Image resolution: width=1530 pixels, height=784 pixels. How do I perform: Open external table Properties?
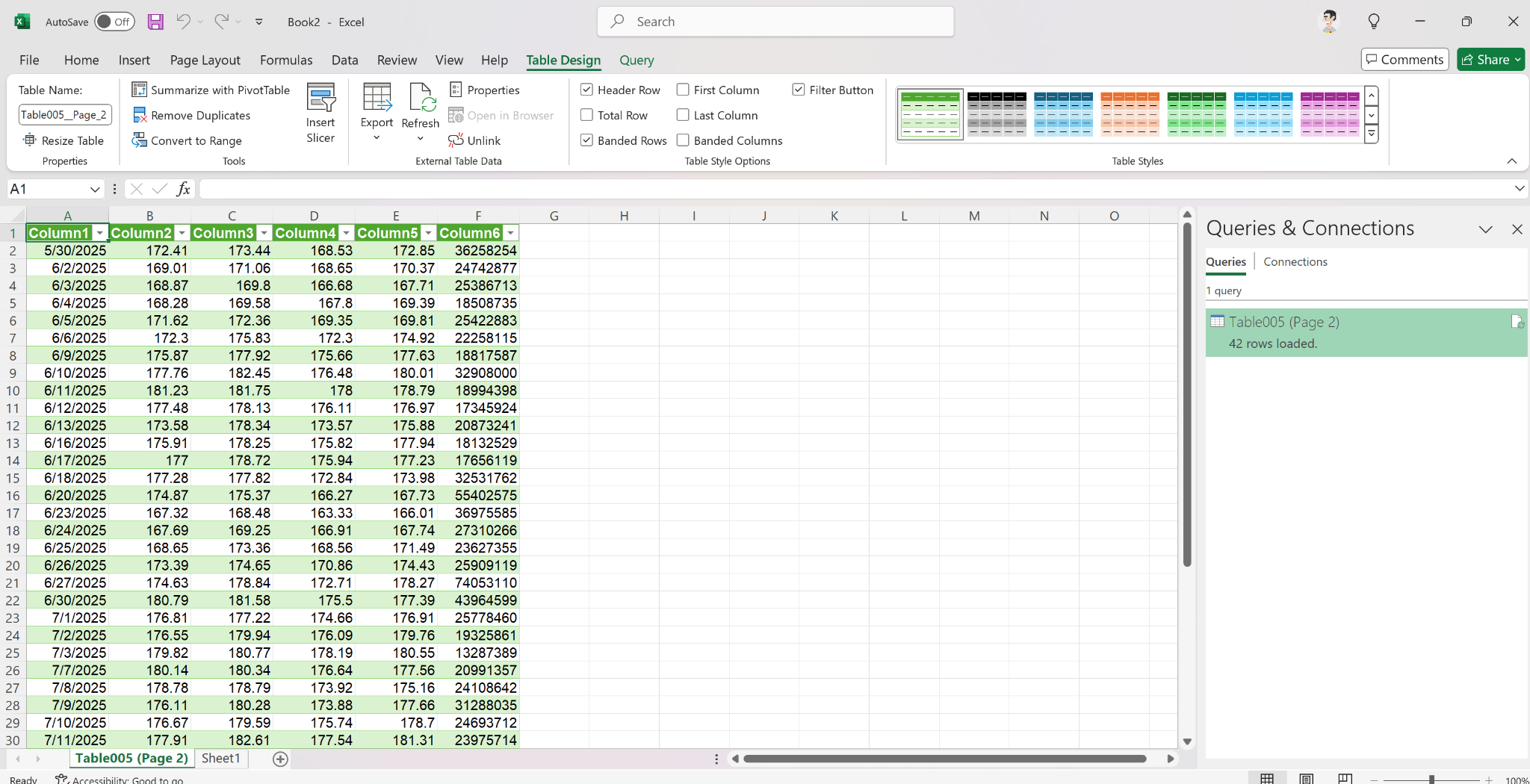click(x=484, y=90)
